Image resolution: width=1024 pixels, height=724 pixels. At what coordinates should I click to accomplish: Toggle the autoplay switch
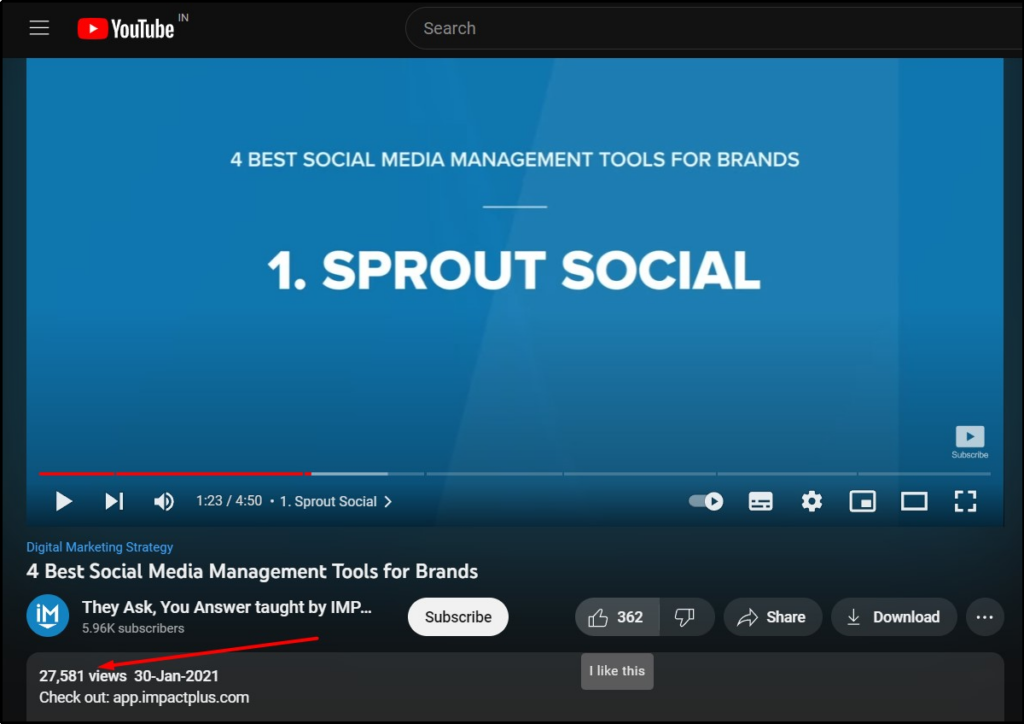tap(707, 501)
